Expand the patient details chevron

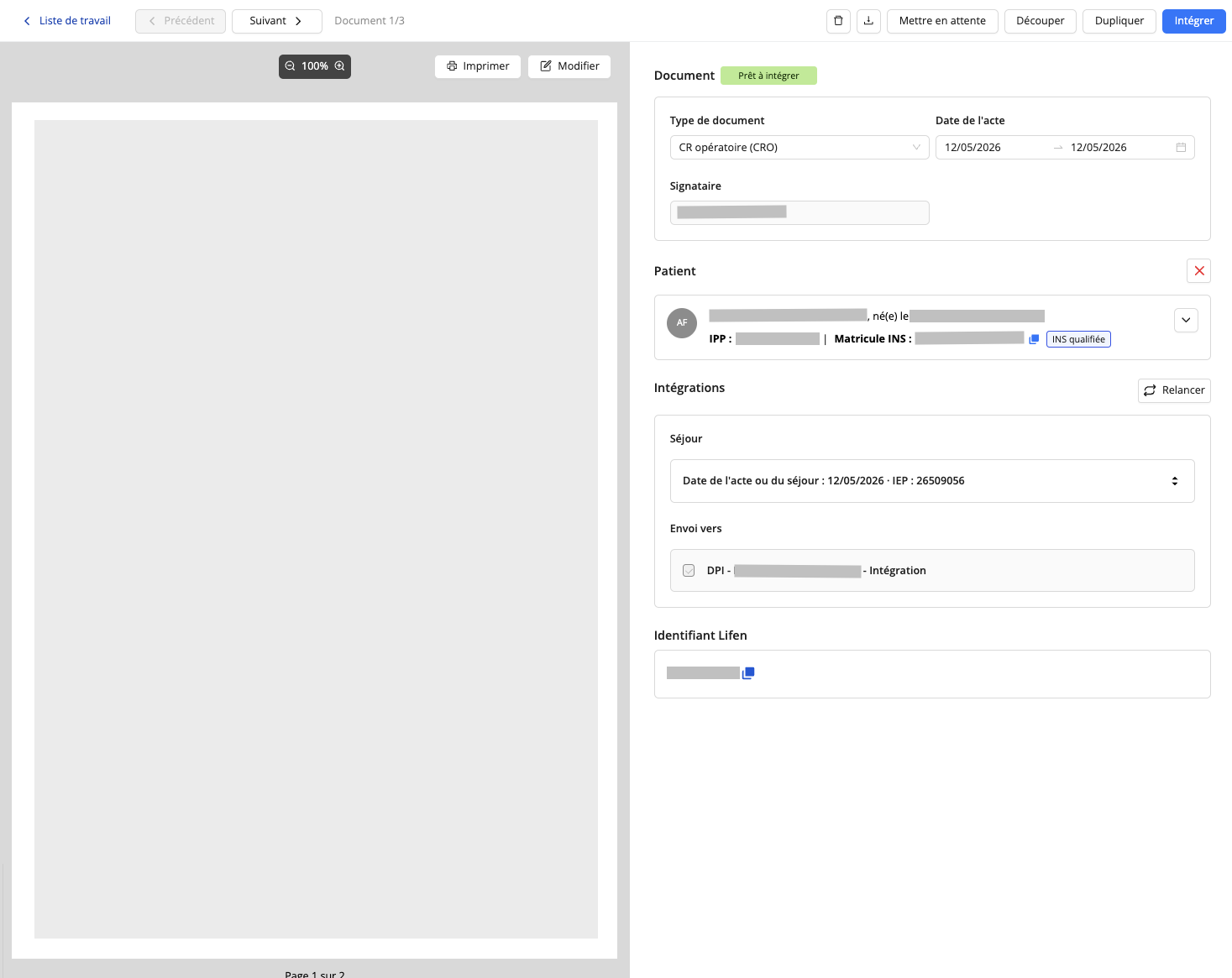[1186, 320]
